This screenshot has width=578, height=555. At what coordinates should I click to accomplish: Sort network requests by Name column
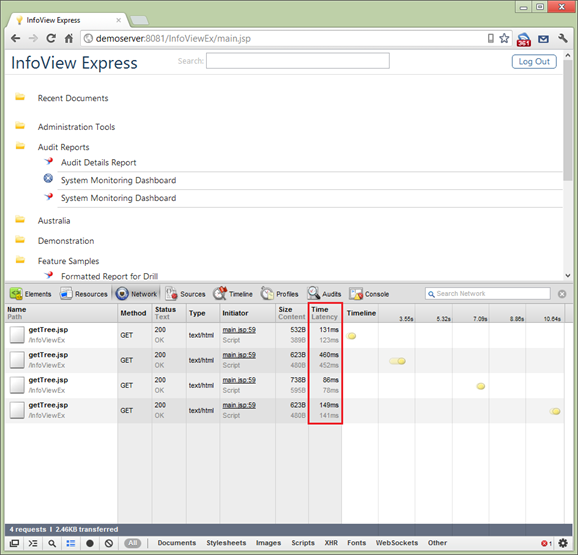pyautogui.click(x=61, y=313)
